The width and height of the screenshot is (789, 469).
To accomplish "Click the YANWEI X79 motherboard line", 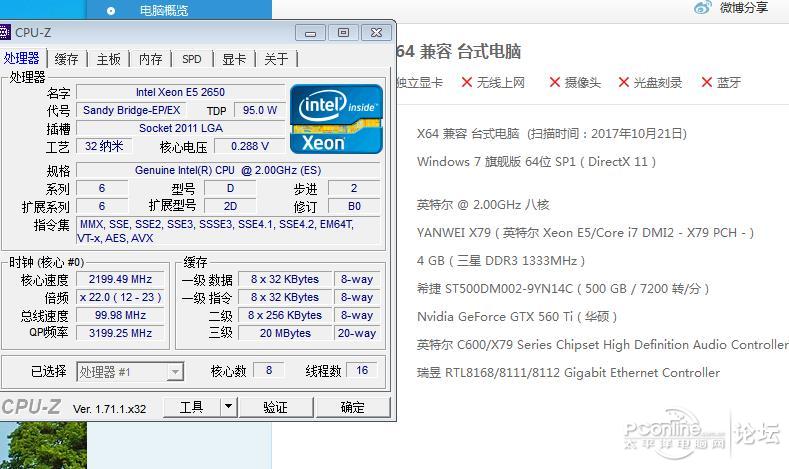I will (x=585, y=232).
